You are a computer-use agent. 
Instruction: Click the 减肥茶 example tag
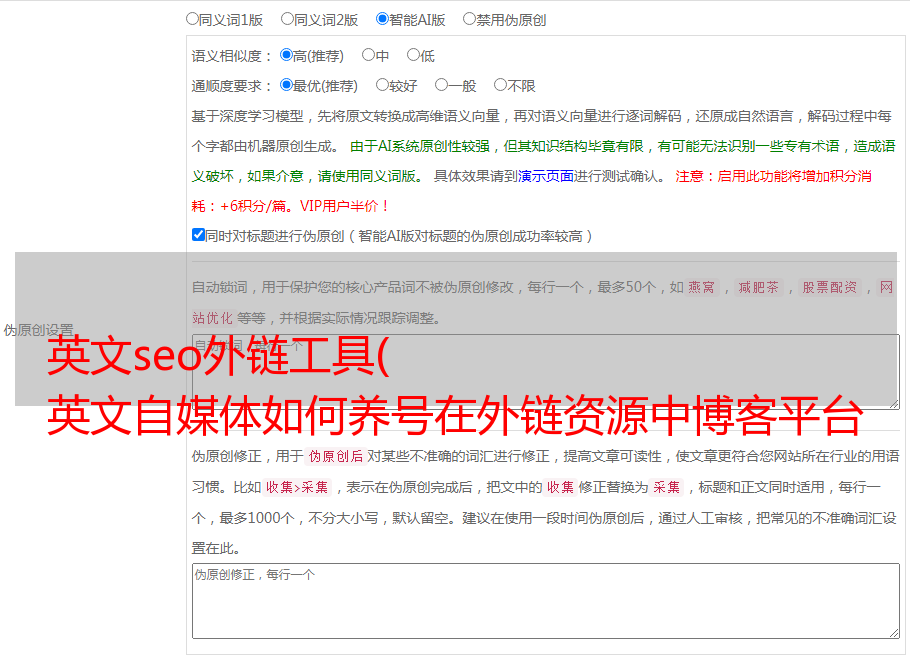pos(758,287)
